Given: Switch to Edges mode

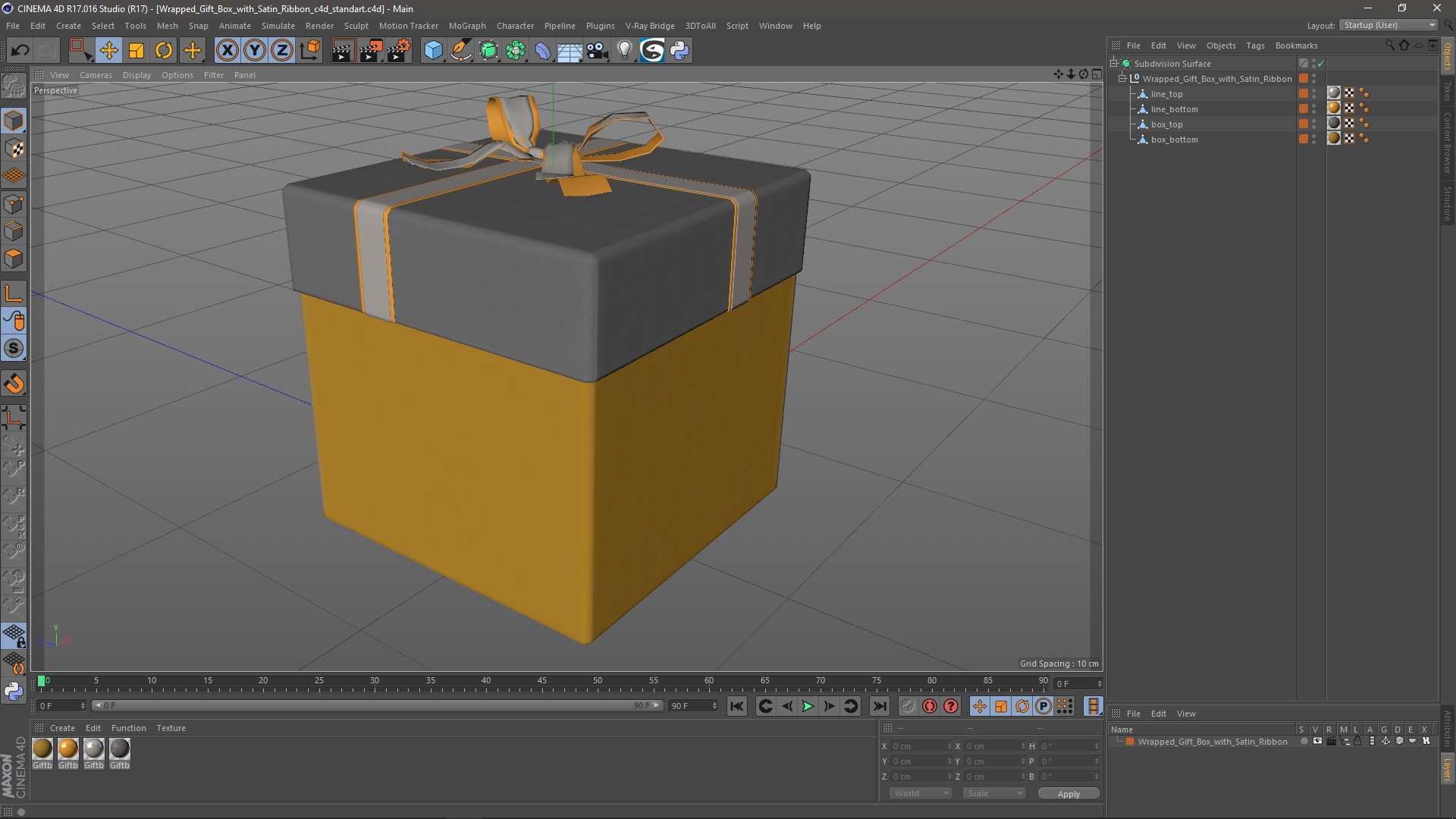Looking at the screenshot, I should (x=14, y=231).
